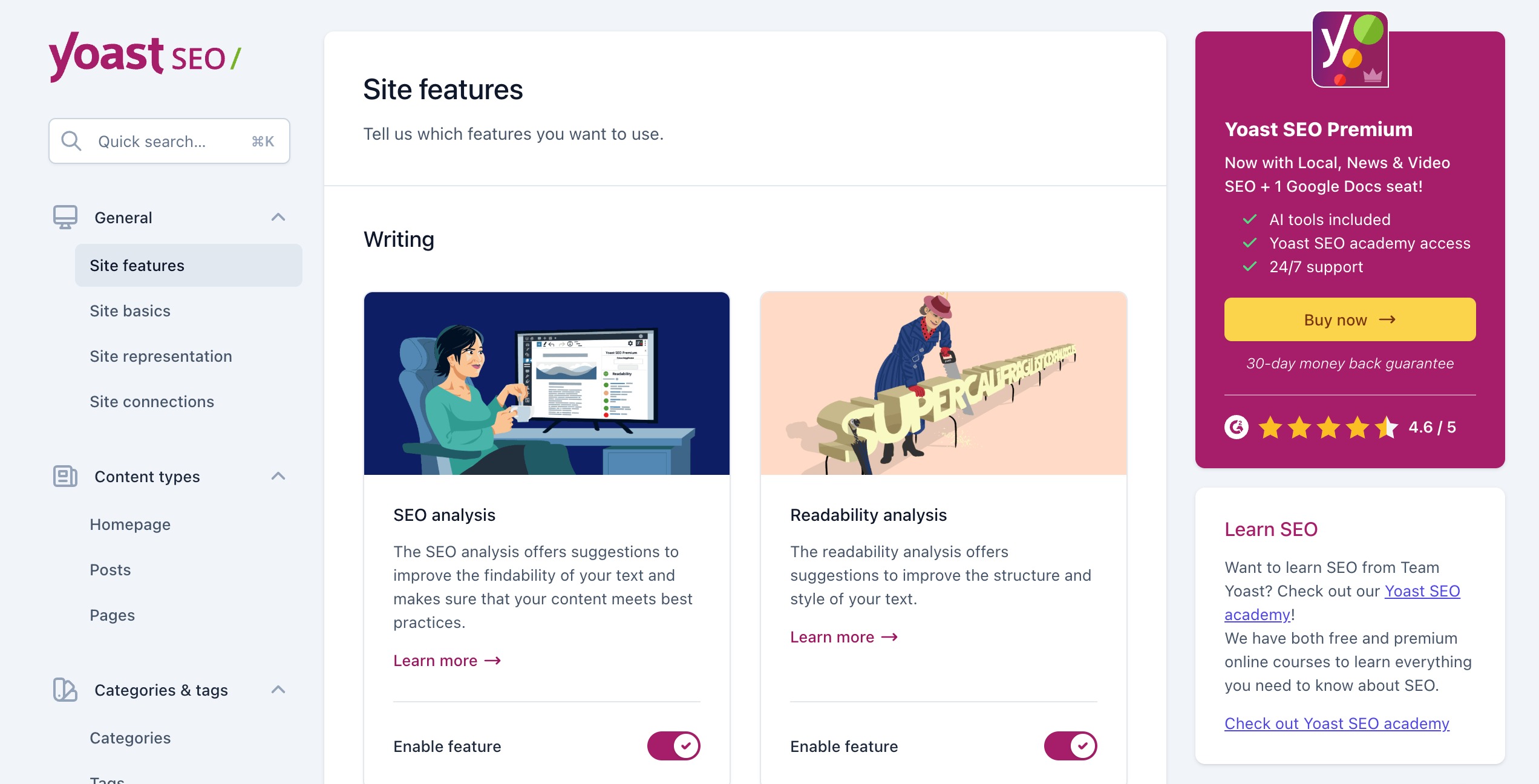Click Learn more under SEO analysis
Screen dimensions: 1539x784
pyautogui.click(x=446, y=661)
